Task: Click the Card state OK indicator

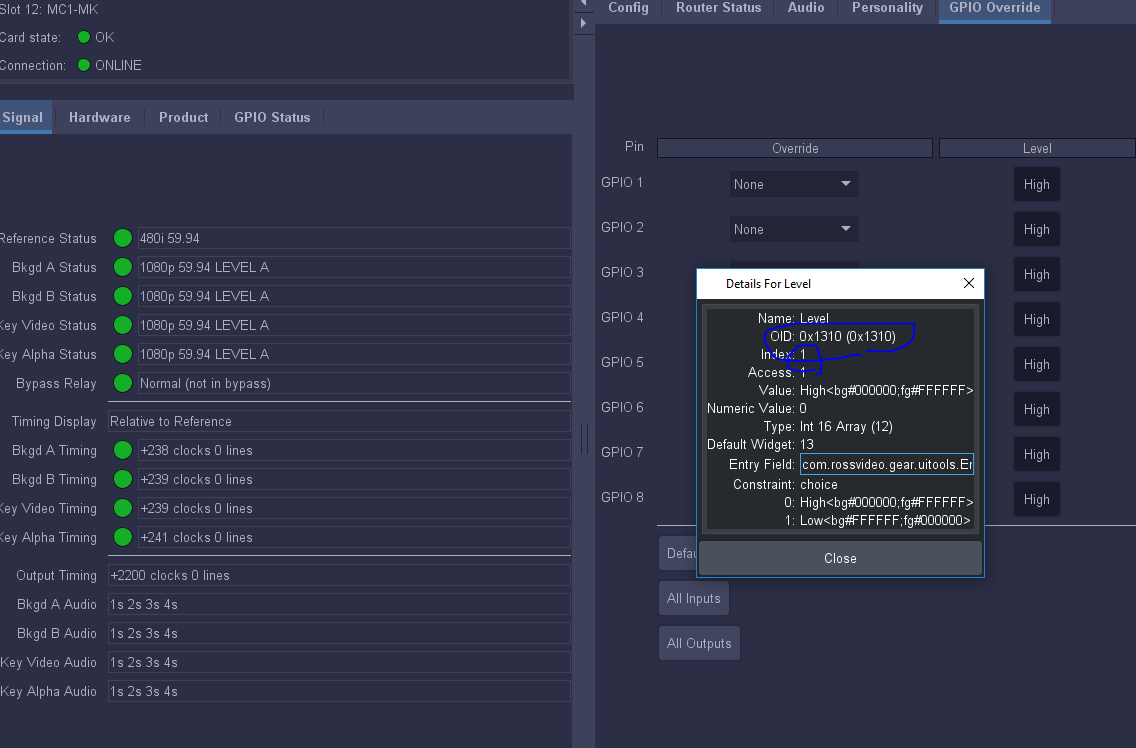Action: (84, 37)
